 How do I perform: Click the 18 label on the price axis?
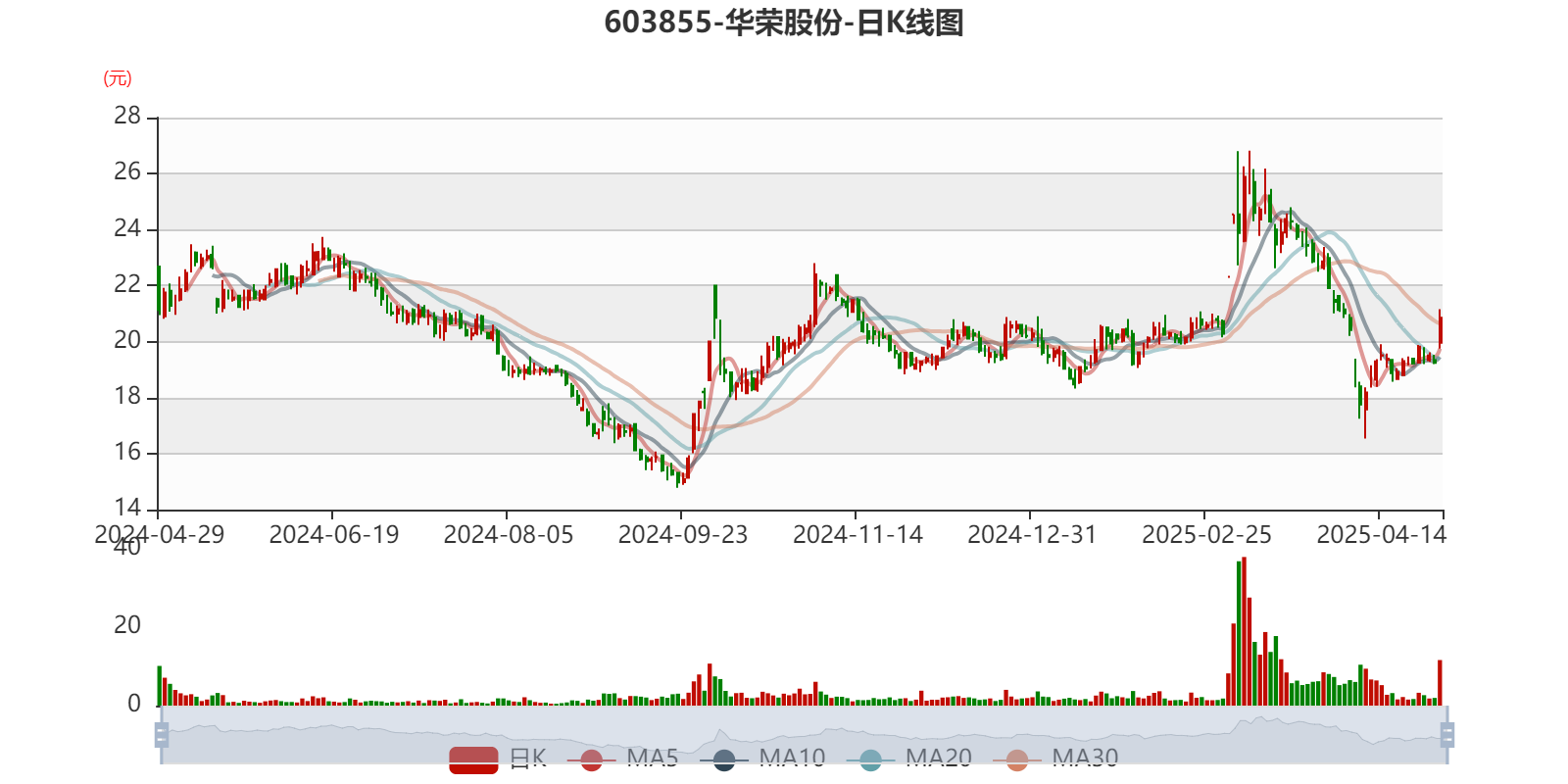pyautogui.click(x=127, y=397)
